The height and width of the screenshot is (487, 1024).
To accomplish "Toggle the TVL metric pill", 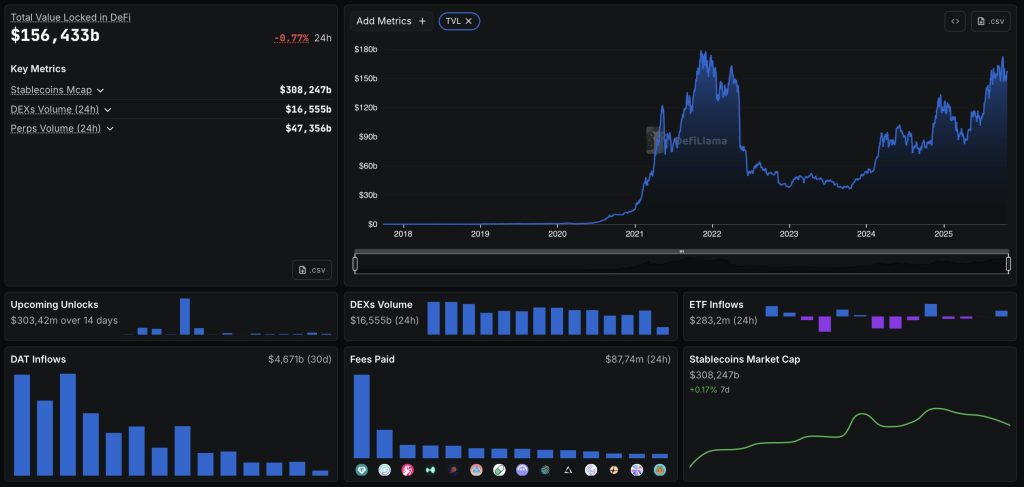I will [459, 22].
